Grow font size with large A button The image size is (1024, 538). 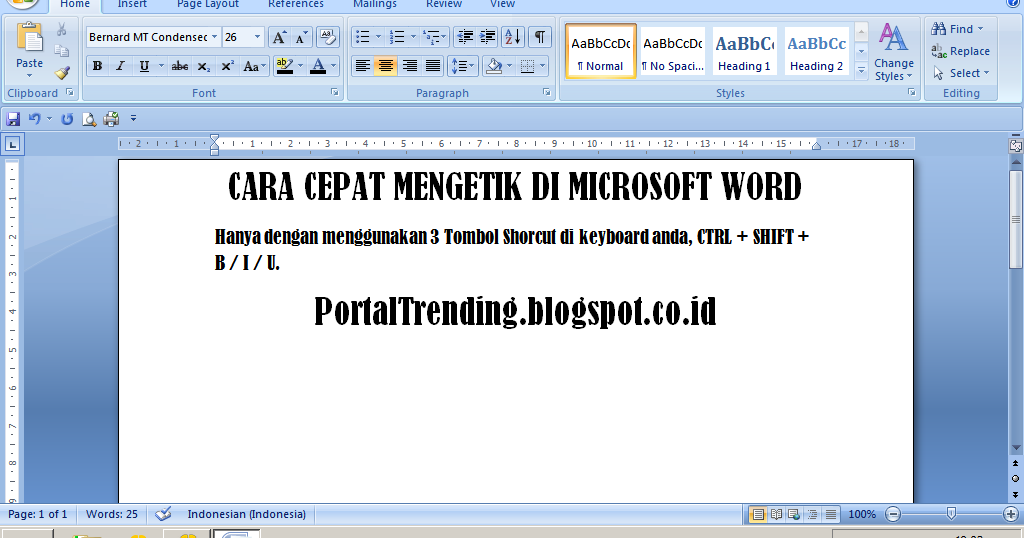279,37
